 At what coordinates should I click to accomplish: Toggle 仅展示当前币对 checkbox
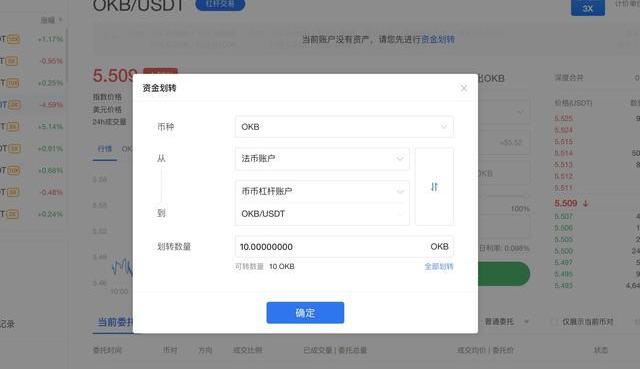point(554,322)
